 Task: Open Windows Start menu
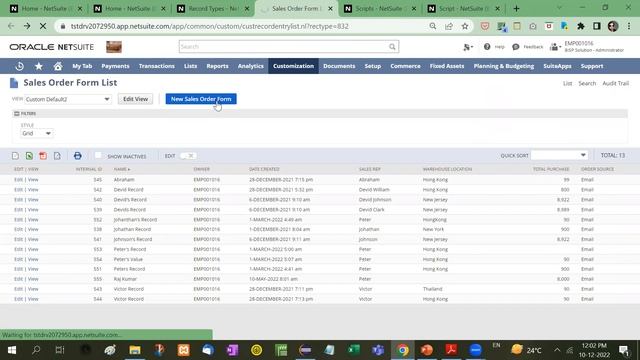[12, 350]
